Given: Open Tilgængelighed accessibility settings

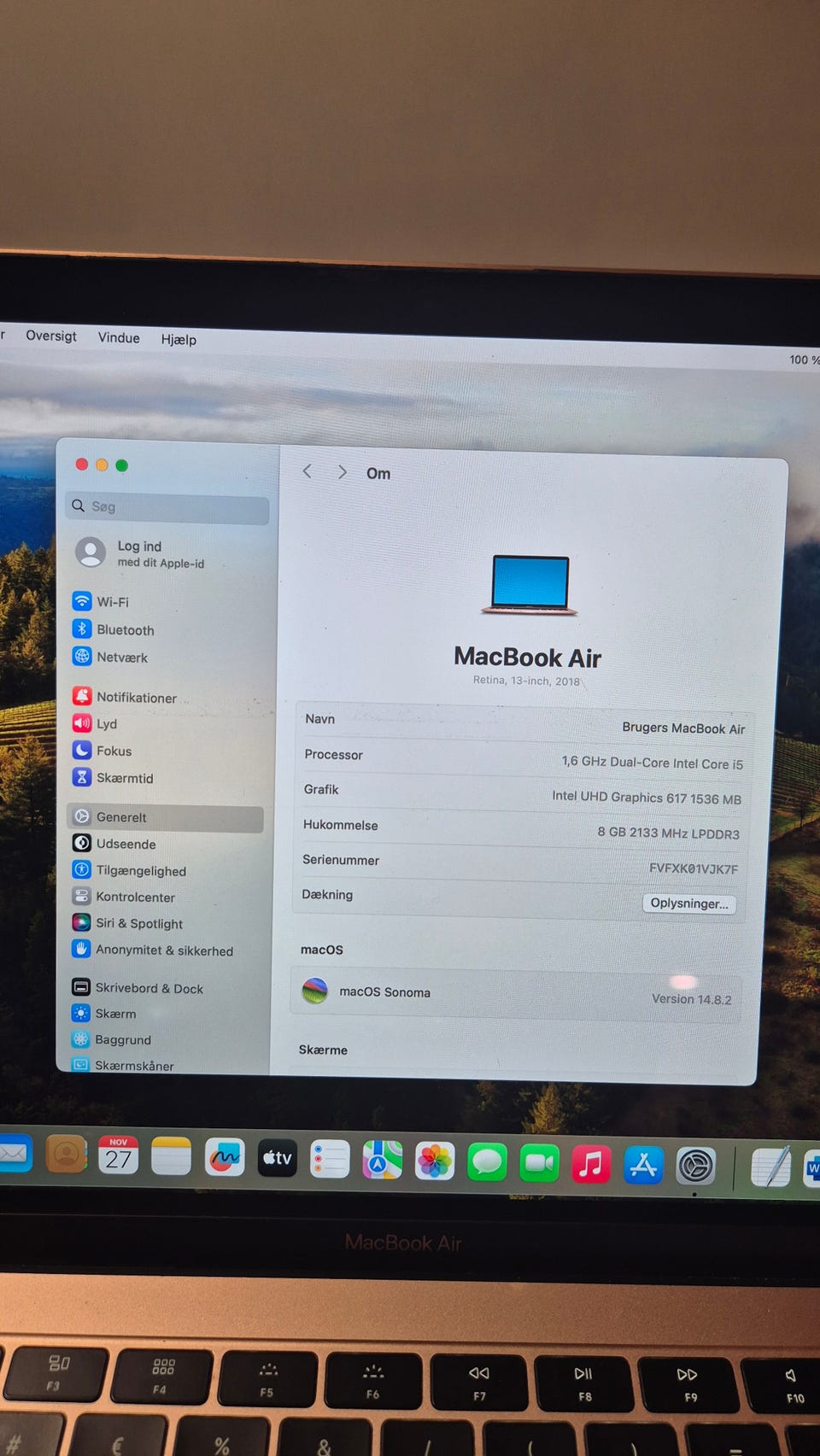Looking at the screenshot, I should point(130,870).
